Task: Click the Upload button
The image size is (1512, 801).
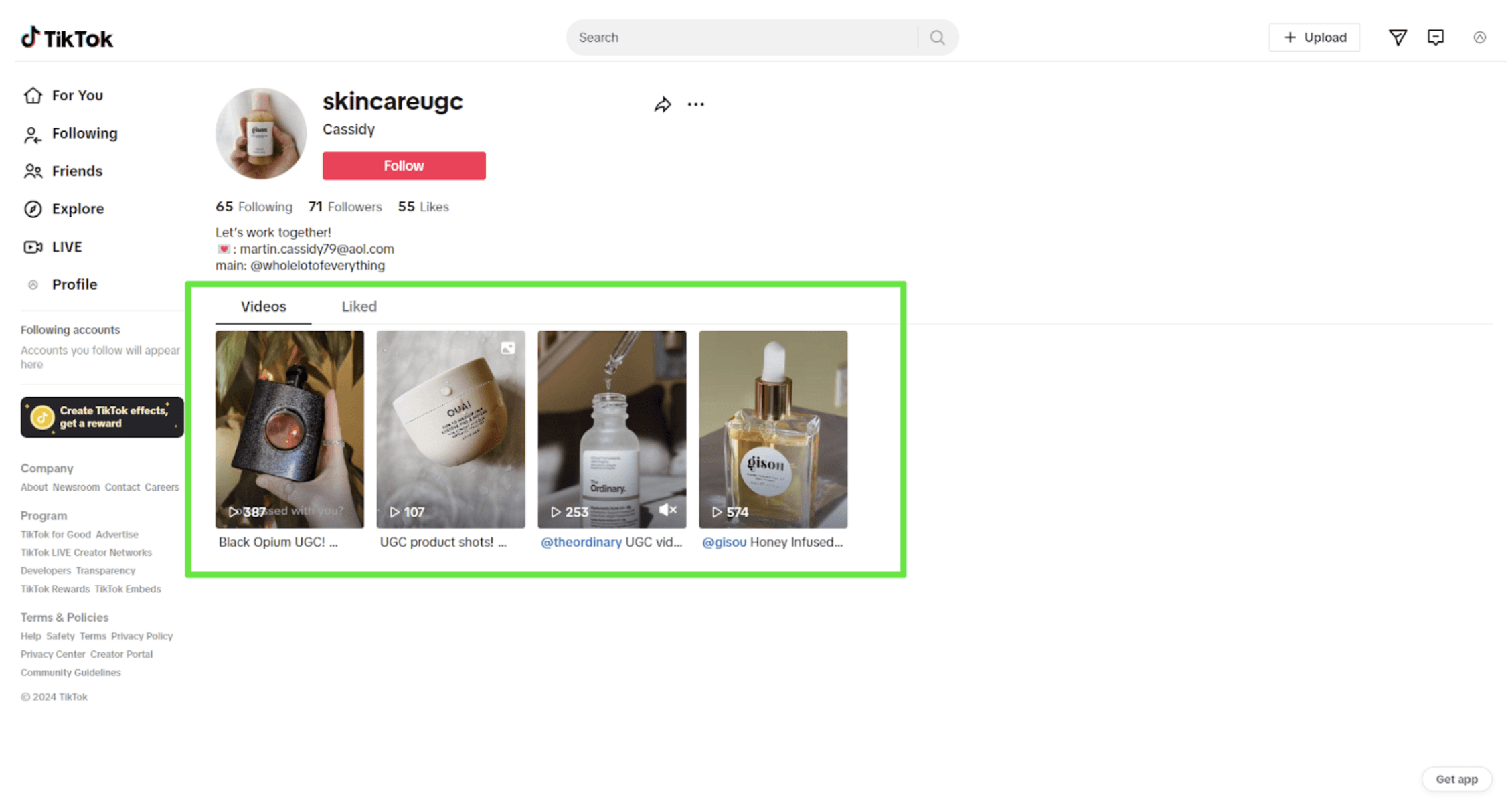Action: point(1315,37)
